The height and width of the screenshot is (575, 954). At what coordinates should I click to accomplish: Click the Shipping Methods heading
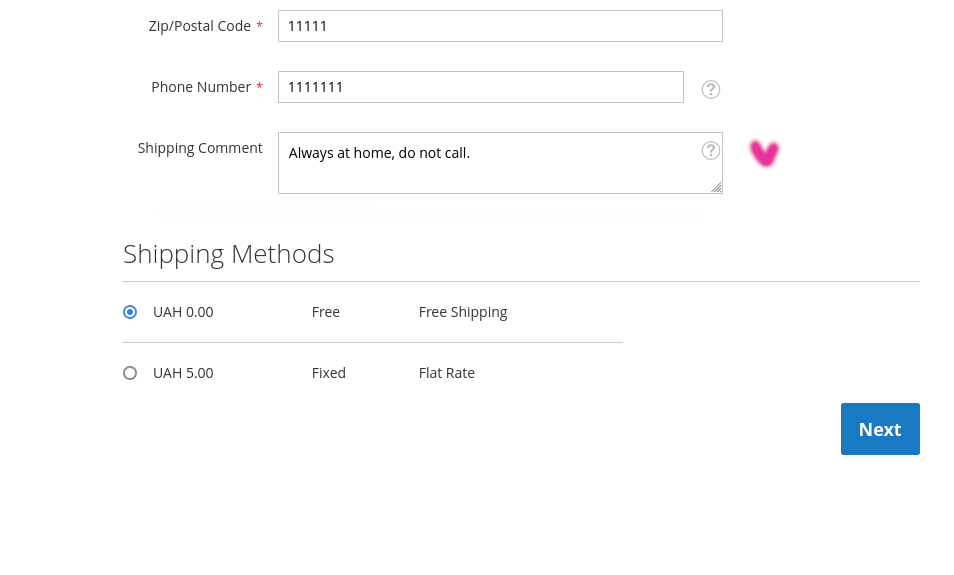(x=229, y=254)
